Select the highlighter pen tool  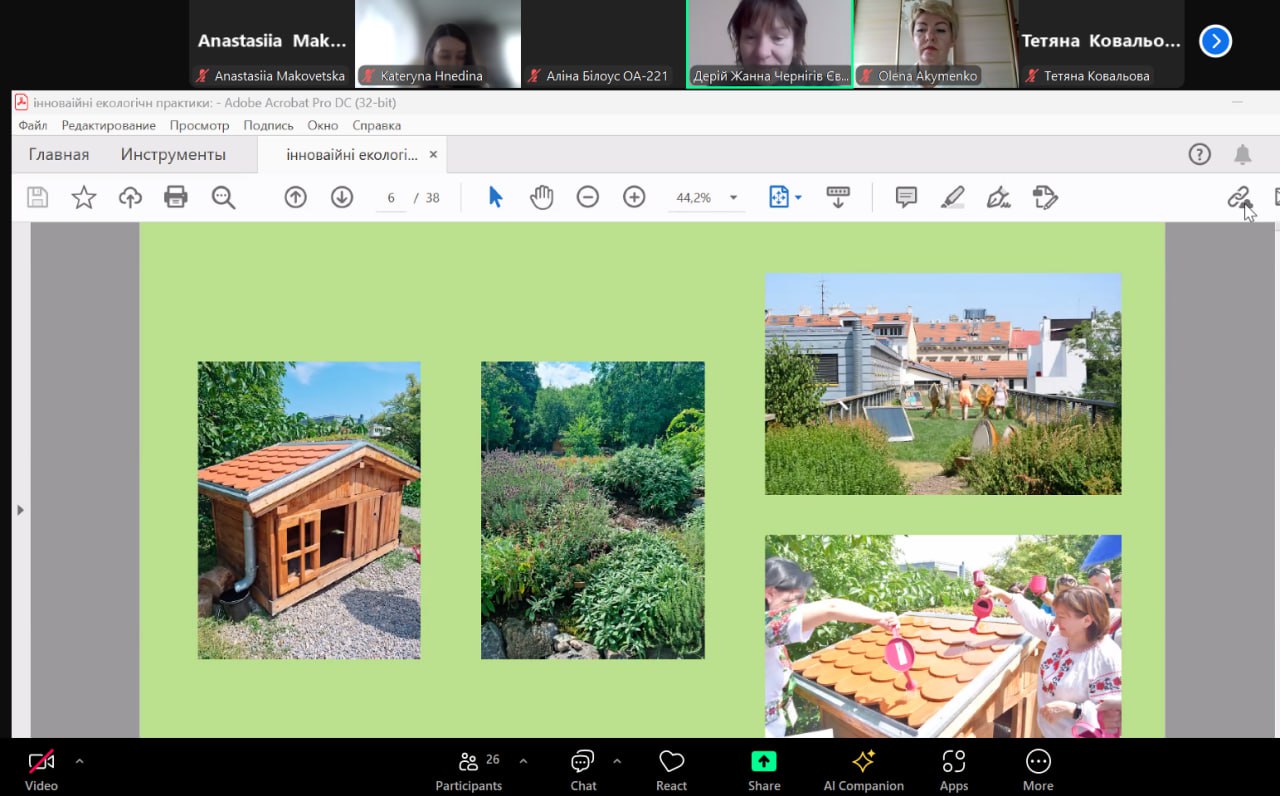(x=952, y=197)
